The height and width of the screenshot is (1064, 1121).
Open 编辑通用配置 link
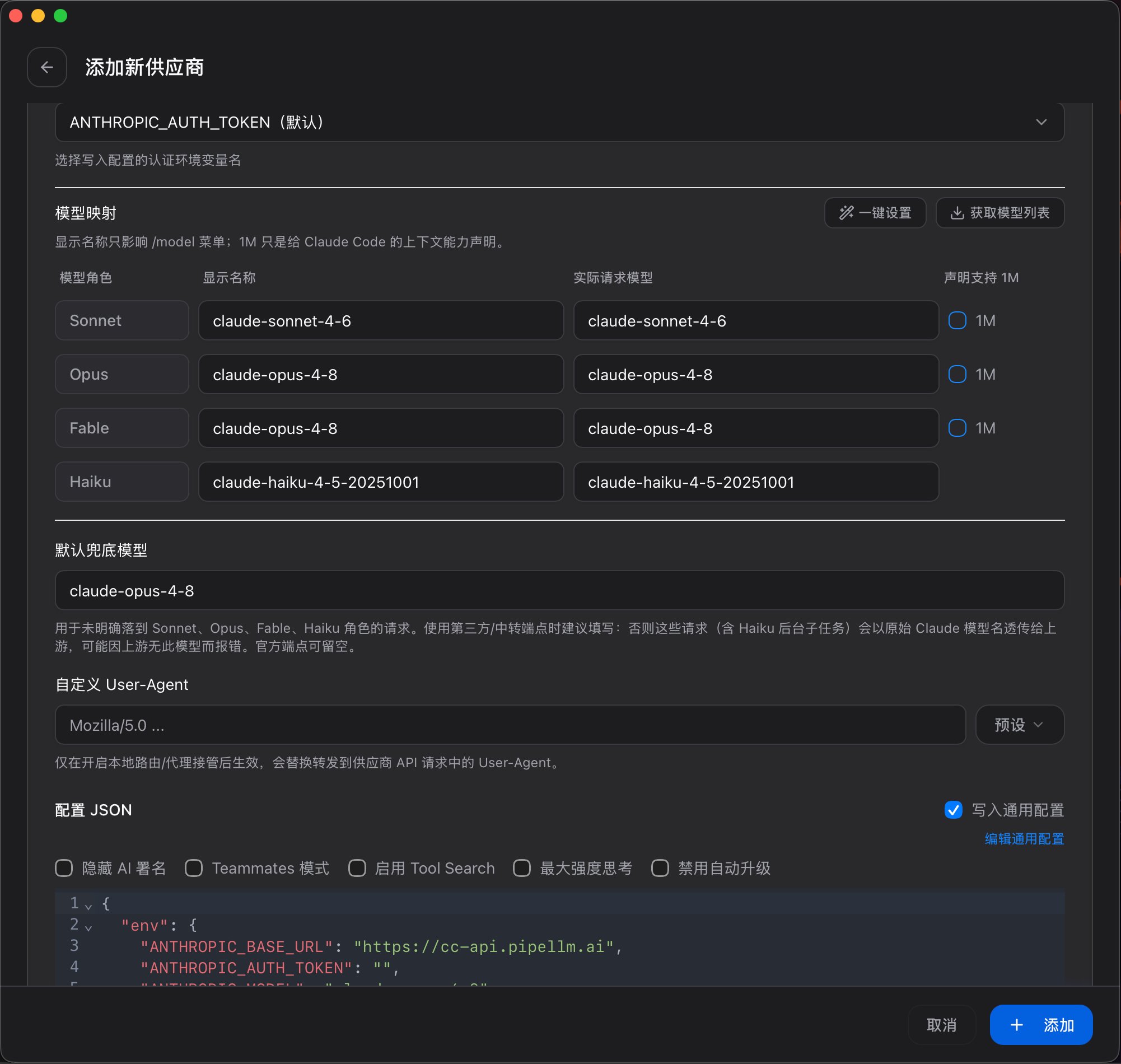pyautogui.click(x=1024, y=839)
